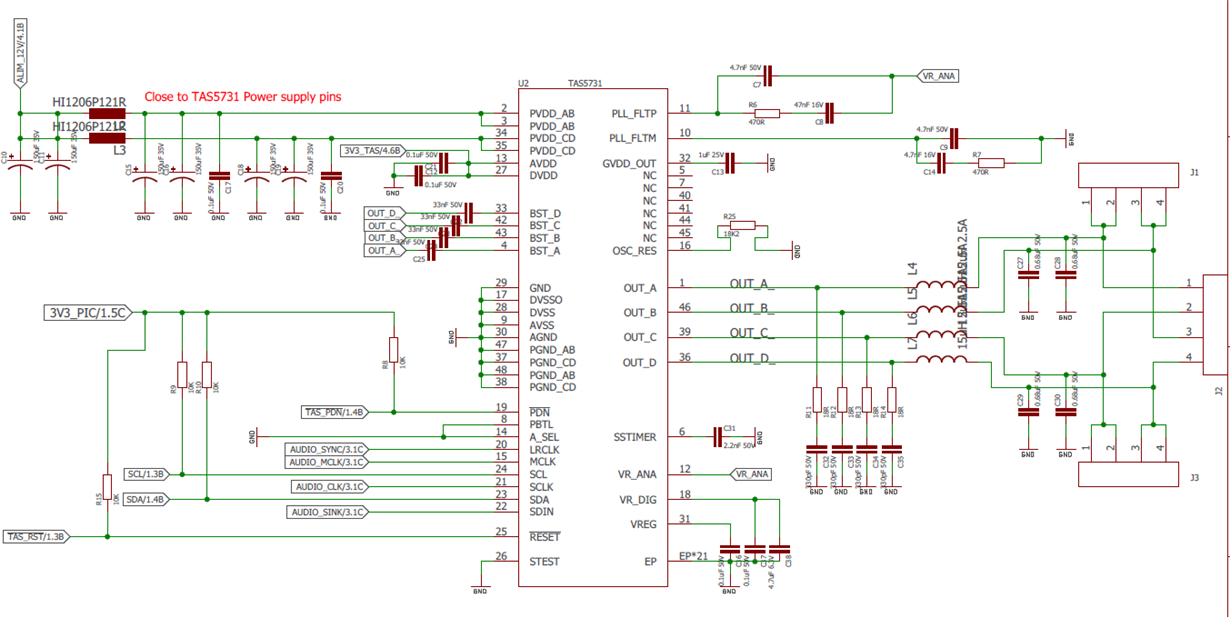Click capacitor C9 symbol

pos(954,139)
